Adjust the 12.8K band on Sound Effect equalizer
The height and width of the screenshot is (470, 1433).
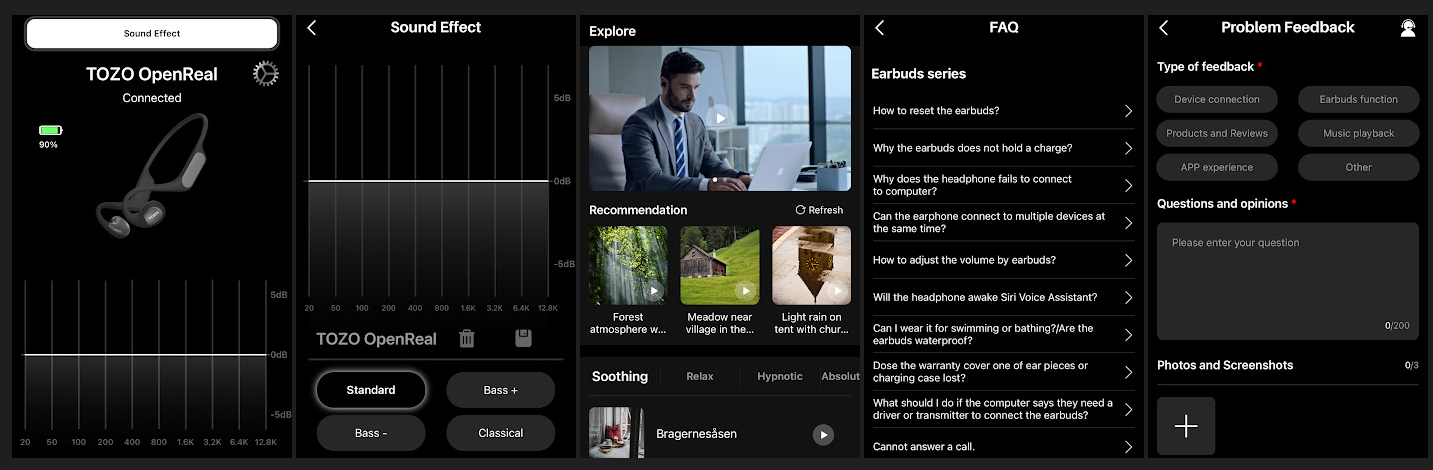pyautogui.click(x=548, y=181)
